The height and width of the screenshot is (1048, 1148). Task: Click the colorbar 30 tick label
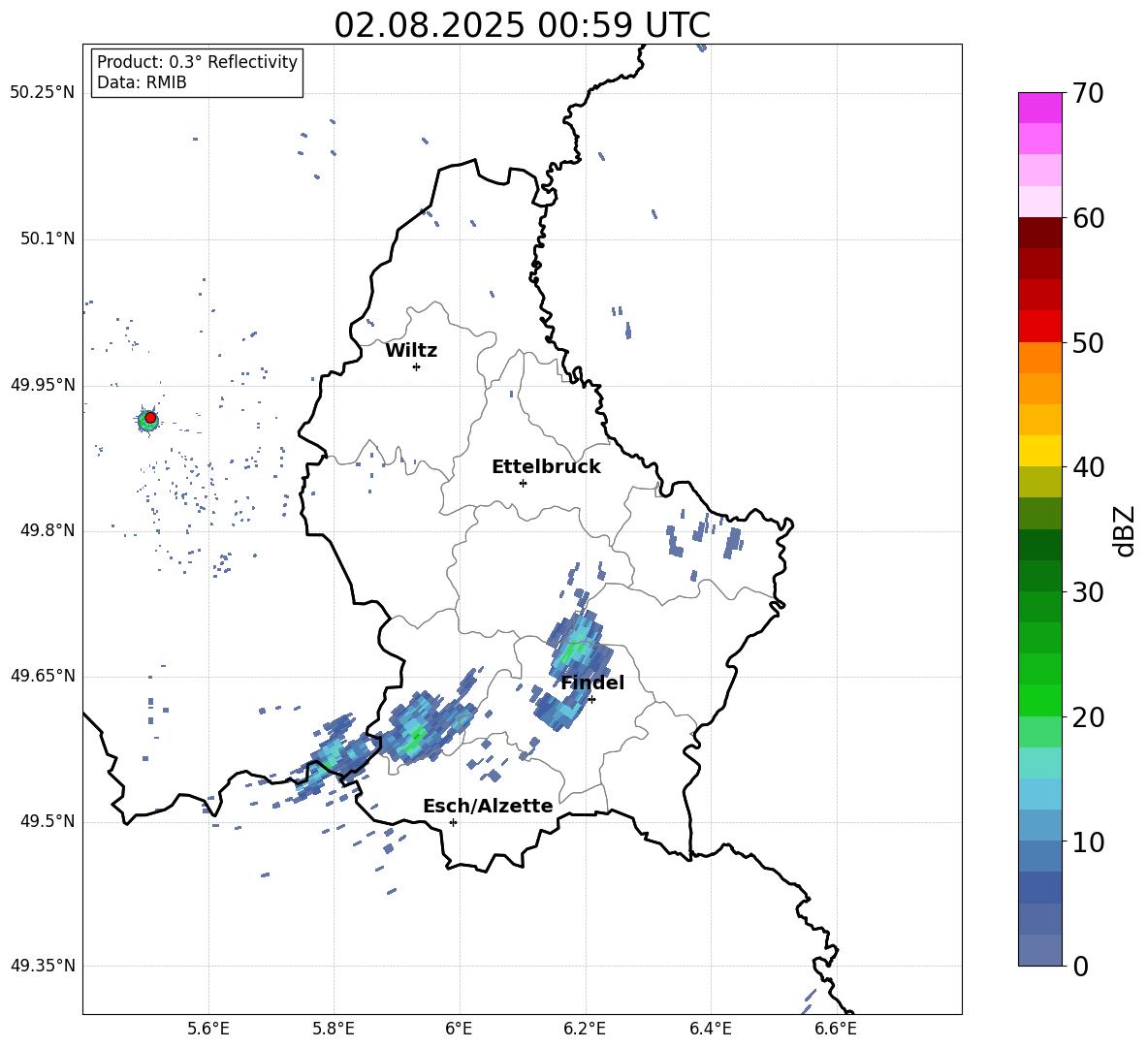tap(1088, 592)
